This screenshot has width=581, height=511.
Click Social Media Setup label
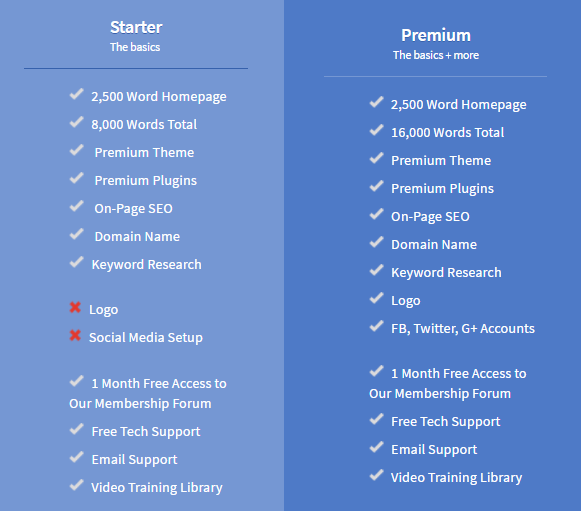pyautogui.click(x=146, y=338)
